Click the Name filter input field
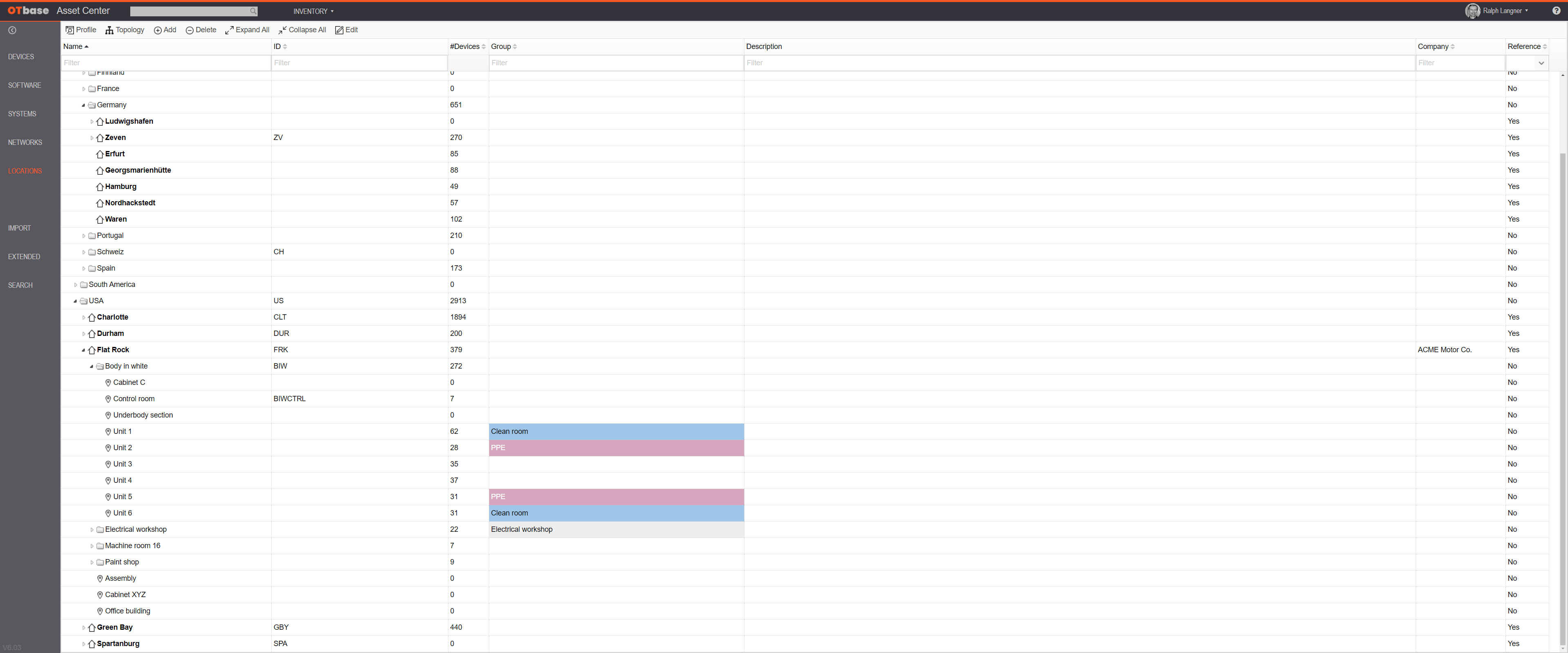The image size is (1568, 653). (166, 63)
